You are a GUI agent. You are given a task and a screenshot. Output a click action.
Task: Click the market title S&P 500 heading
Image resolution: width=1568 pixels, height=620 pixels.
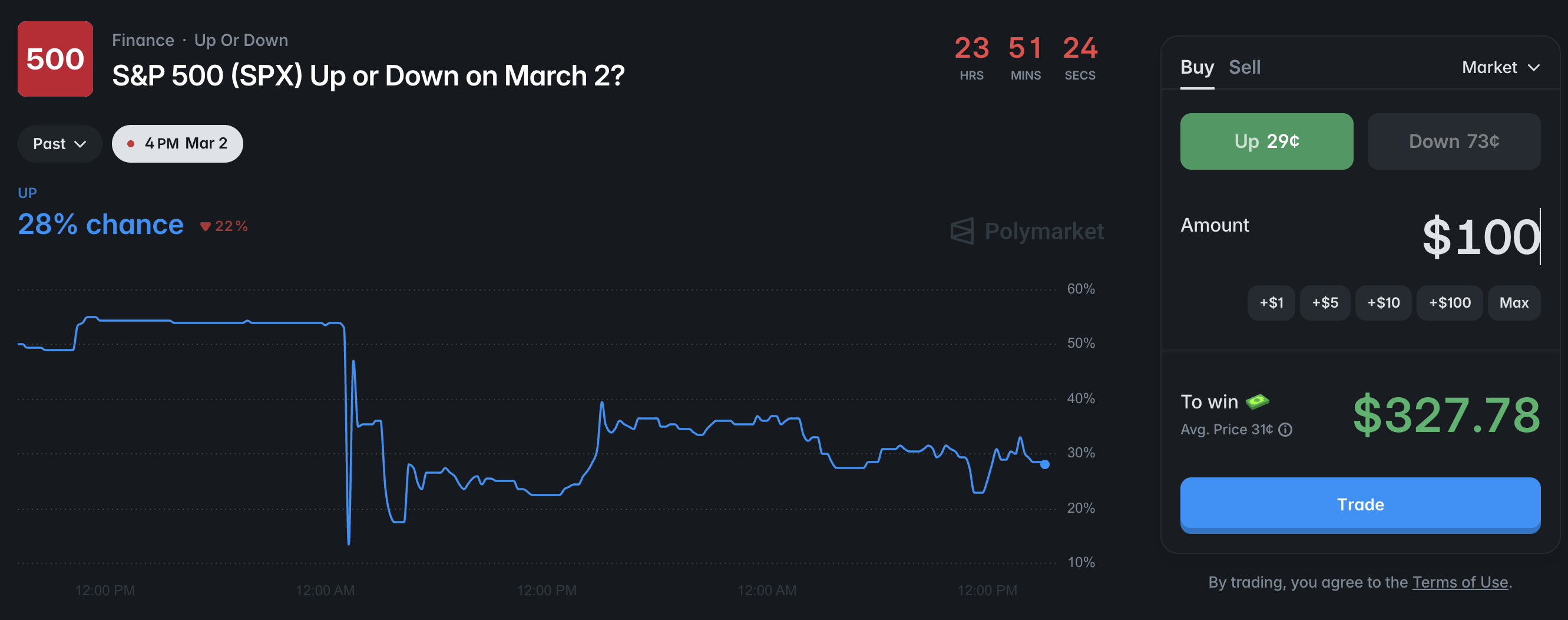pos(368,75)
